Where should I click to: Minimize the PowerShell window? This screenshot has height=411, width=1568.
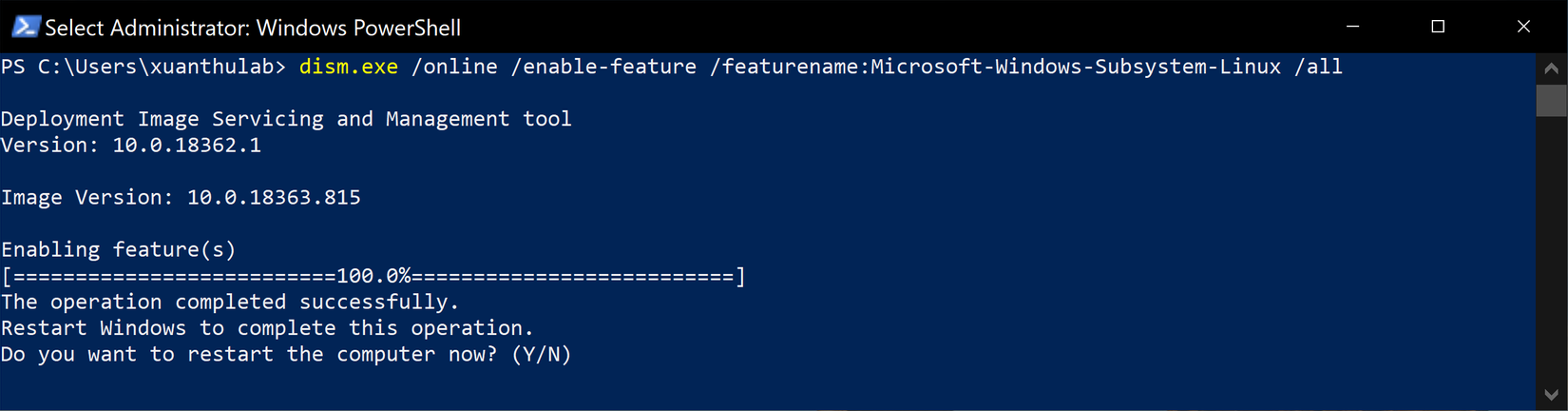[1352, 27]
